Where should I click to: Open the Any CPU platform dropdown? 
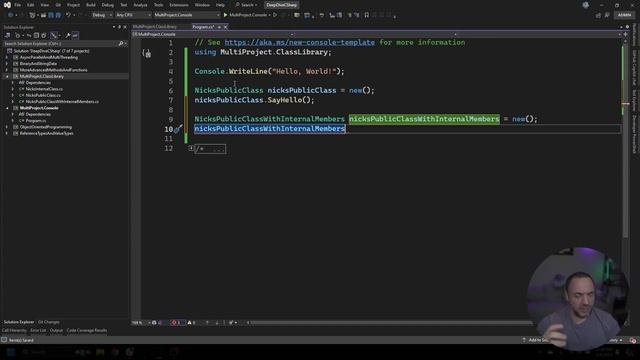click(x=133, y=15)
